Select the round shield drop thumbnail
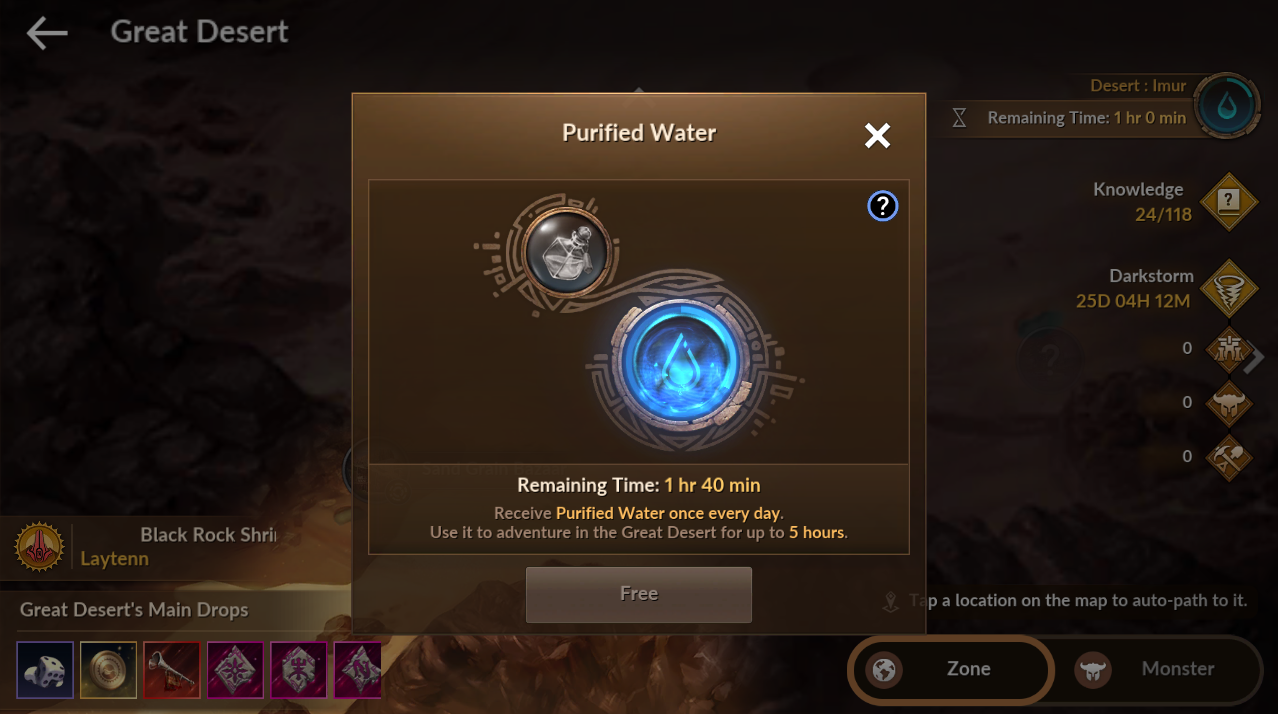 tap(109, 670)
